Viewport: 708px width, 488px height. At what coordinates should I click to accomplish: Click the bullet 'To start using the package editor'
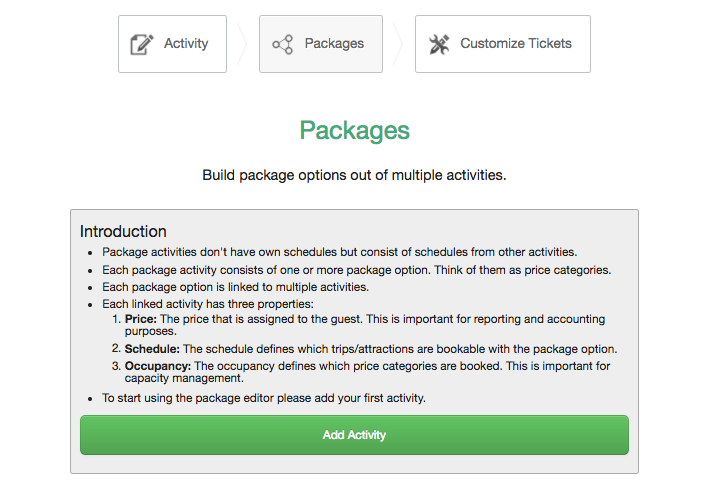[264, 398]
